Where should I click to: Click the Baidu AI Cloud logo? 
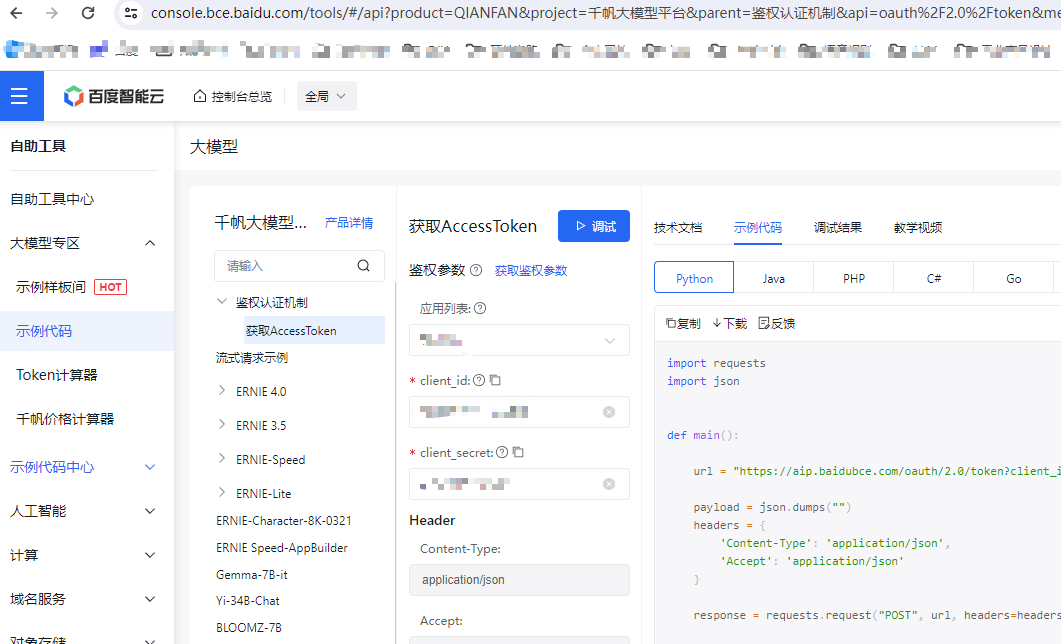click(114, 96)
